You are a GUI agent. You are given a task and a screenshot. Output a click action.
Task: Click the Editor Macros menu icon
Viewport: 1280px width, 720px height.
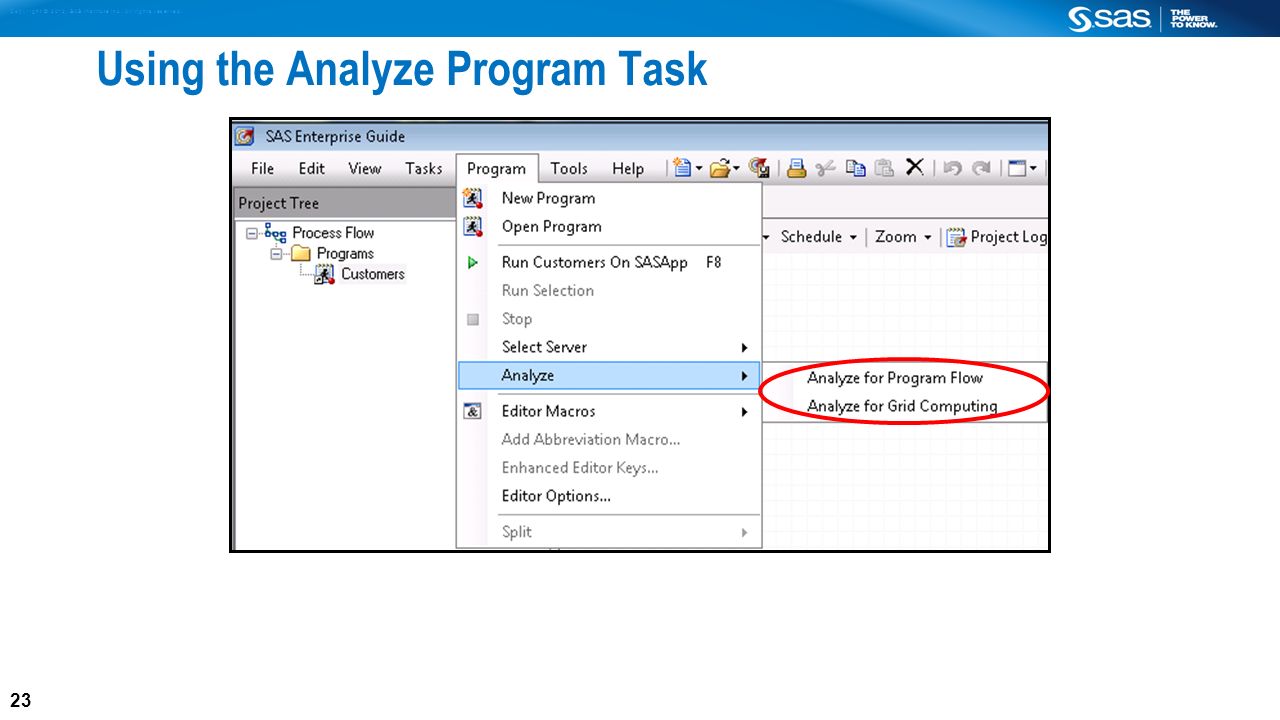473,411
